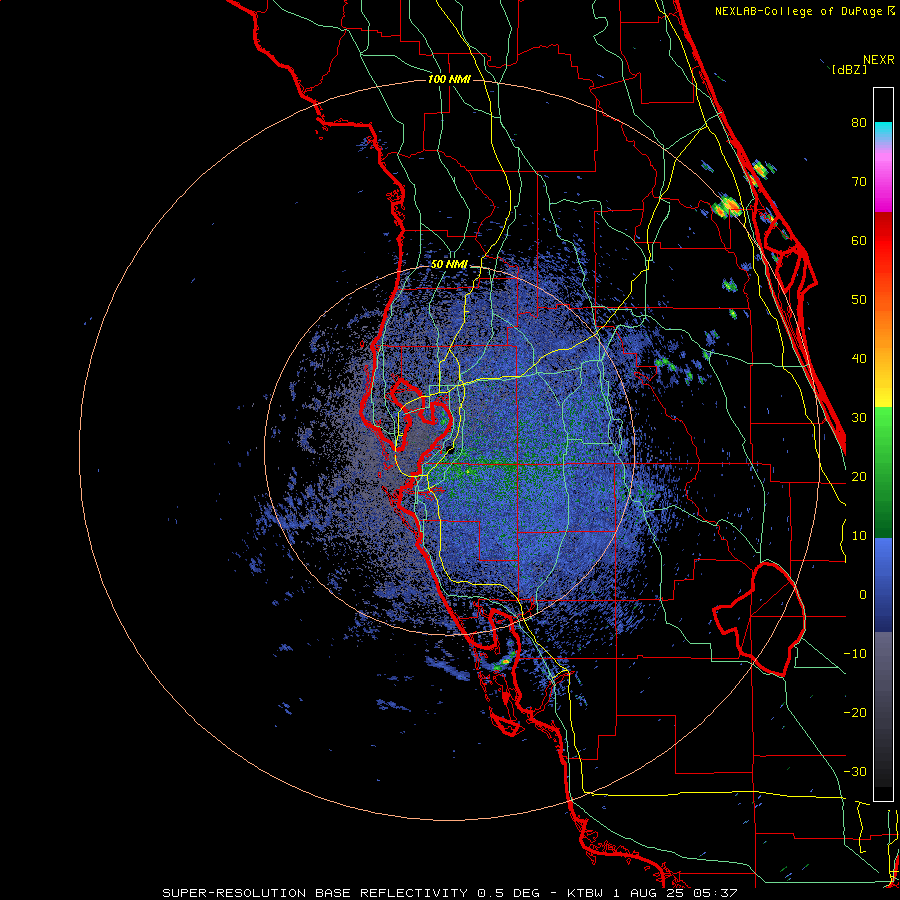
Task: Click the 40 value on dBZ scale
Action: [859, 359]
